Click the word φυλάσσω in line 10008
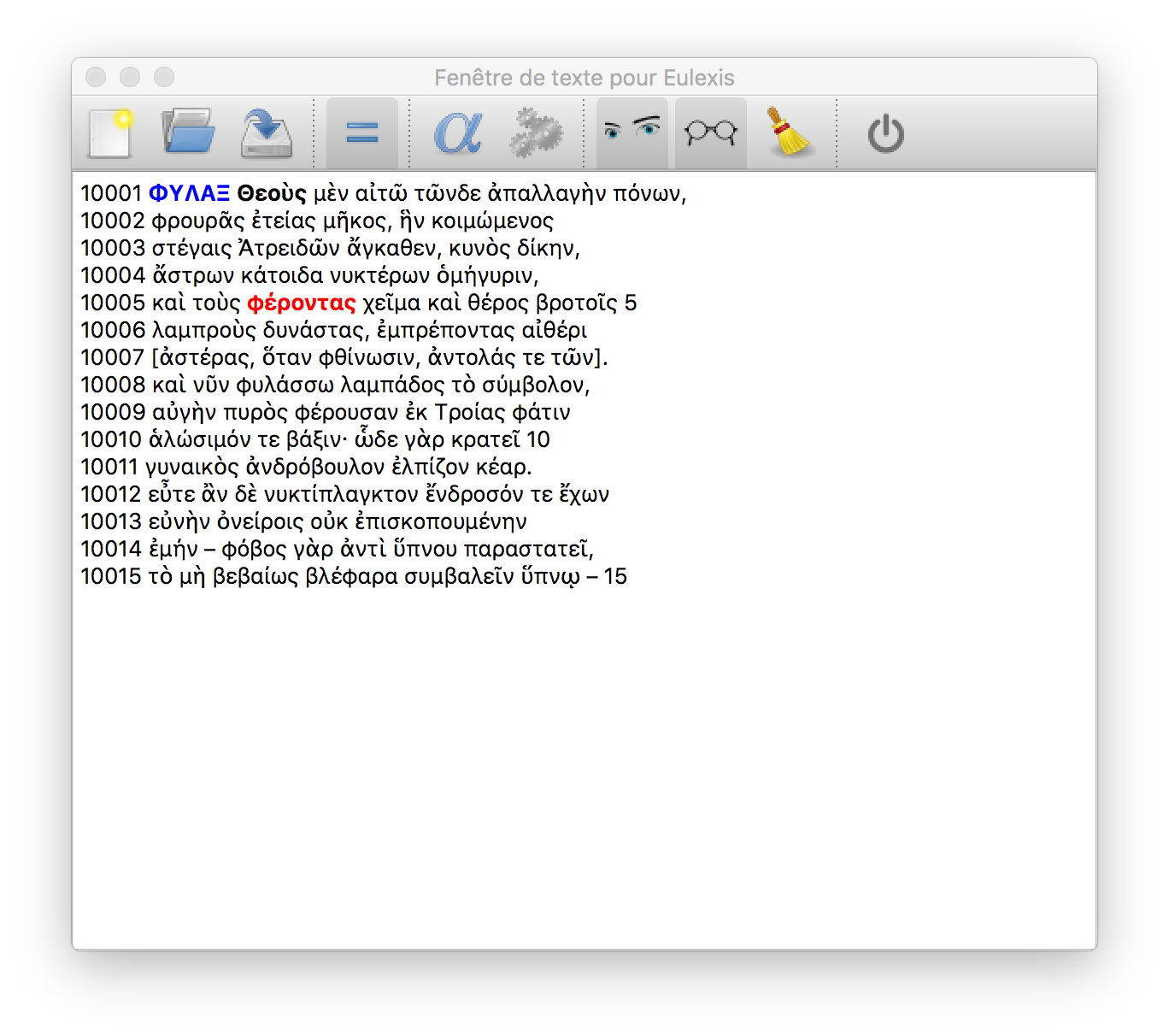The width and height of the screenshot is (1169, 1036). pos(285,385)
